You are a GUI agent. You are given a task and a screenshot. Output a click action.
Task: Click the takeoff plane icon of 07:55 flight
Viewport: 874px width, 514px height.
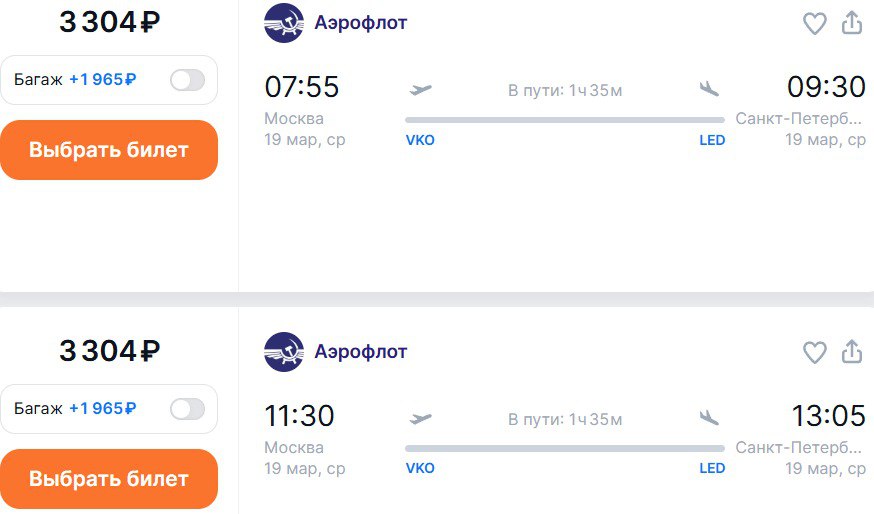[420, 89]
